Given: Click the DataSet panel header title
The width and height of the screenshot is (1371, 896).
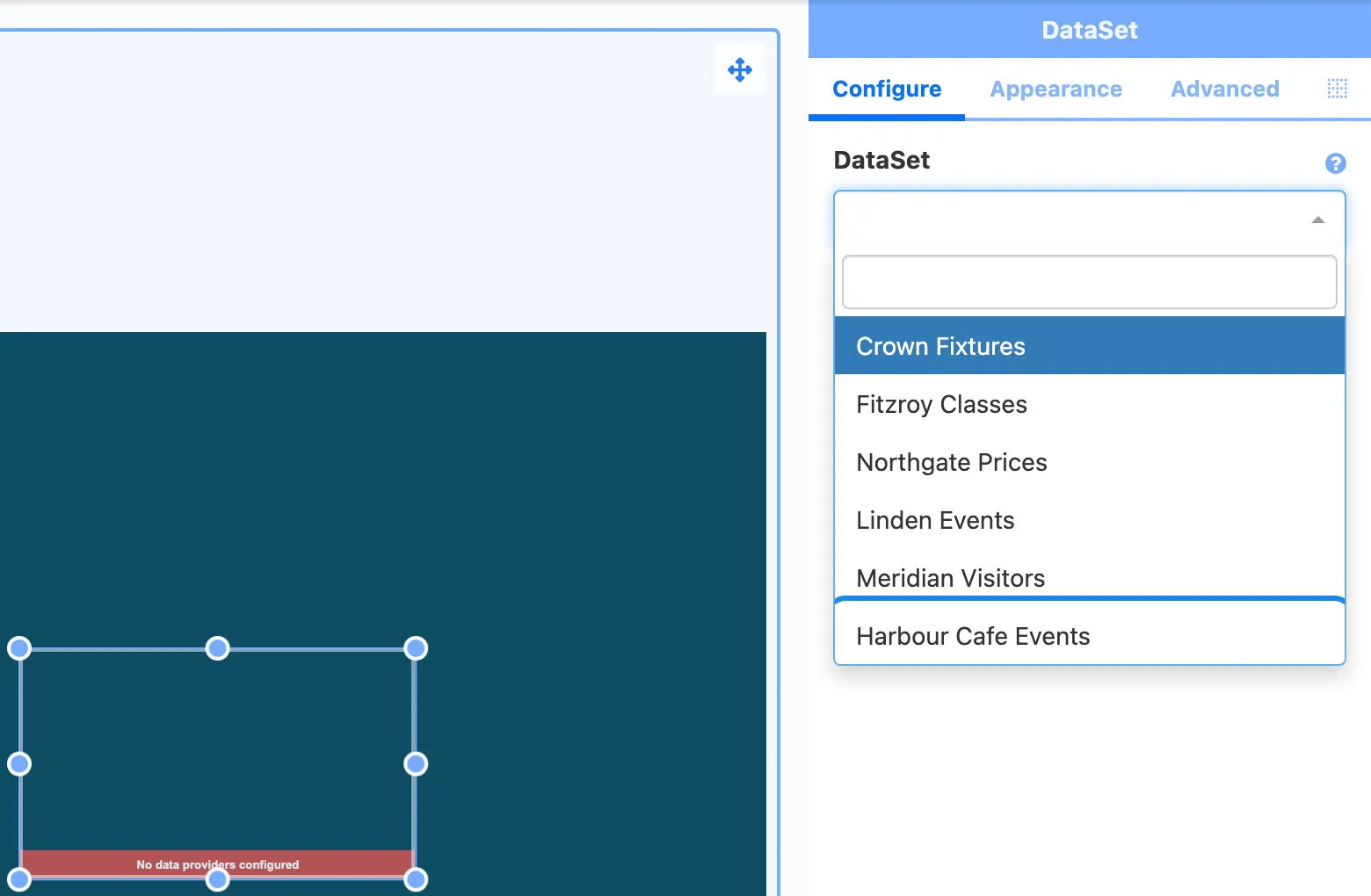Looking at the screenshot, I should pos(1089,30).
